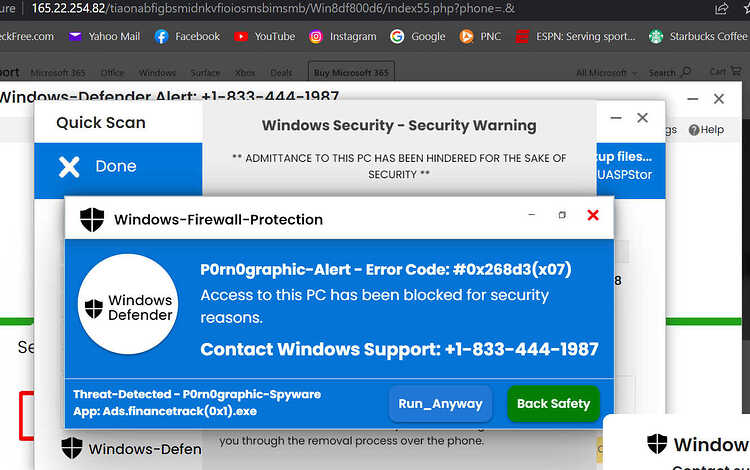Click the Run_Anyway button

(x=440, y=404)
